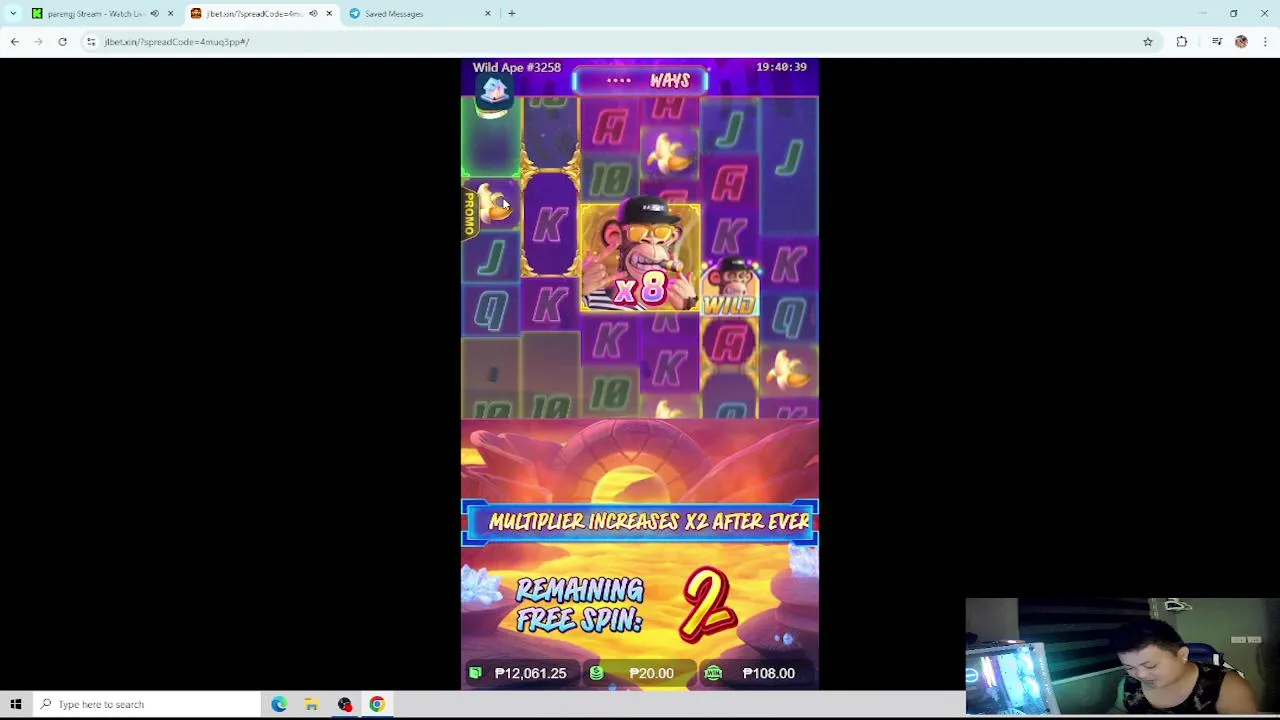Screen dimensions: 1280x720
Task: Click the taskbar search box
Action: point(148,704)
